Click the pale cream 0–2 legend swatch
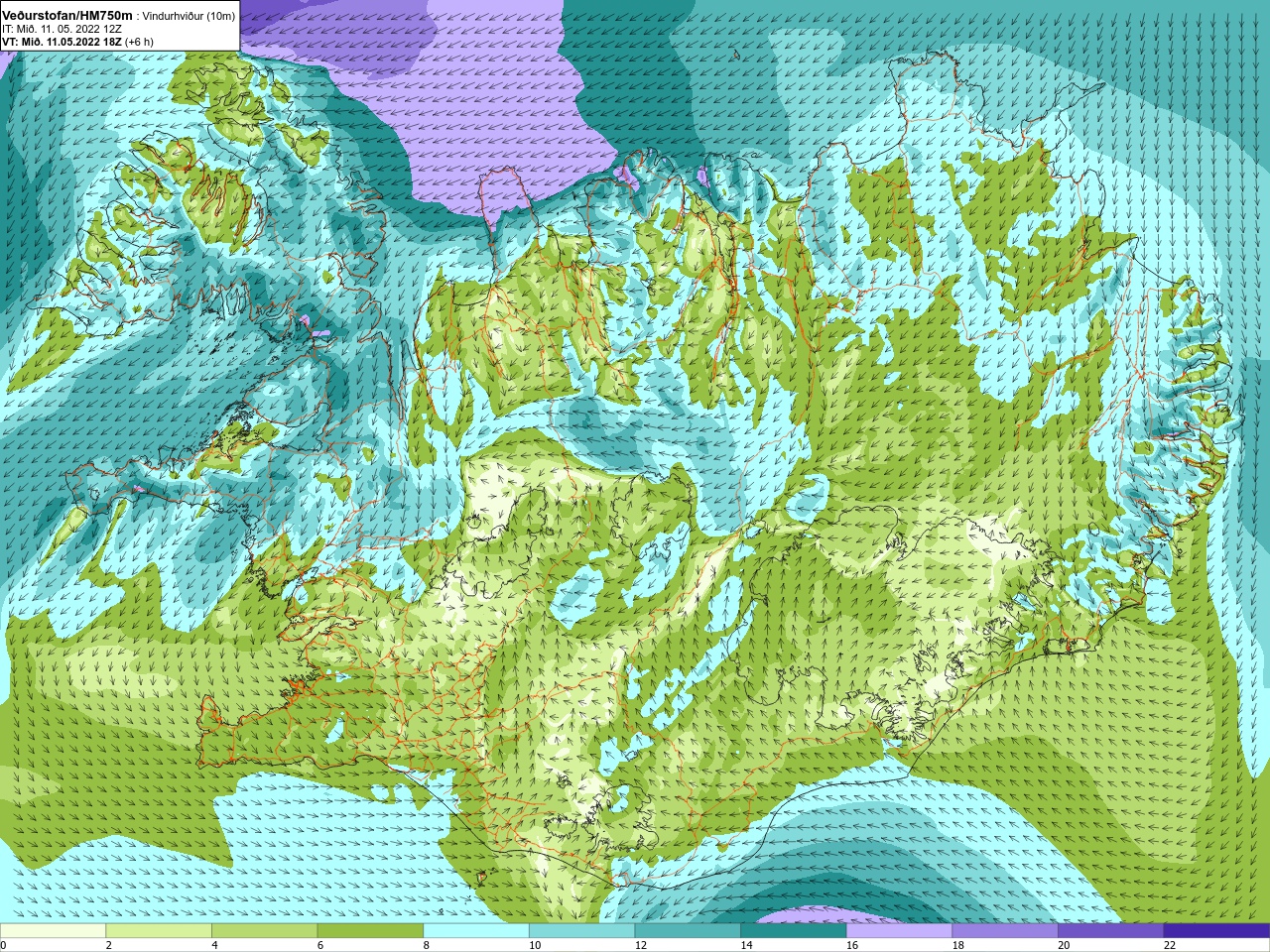 point(53,931)
